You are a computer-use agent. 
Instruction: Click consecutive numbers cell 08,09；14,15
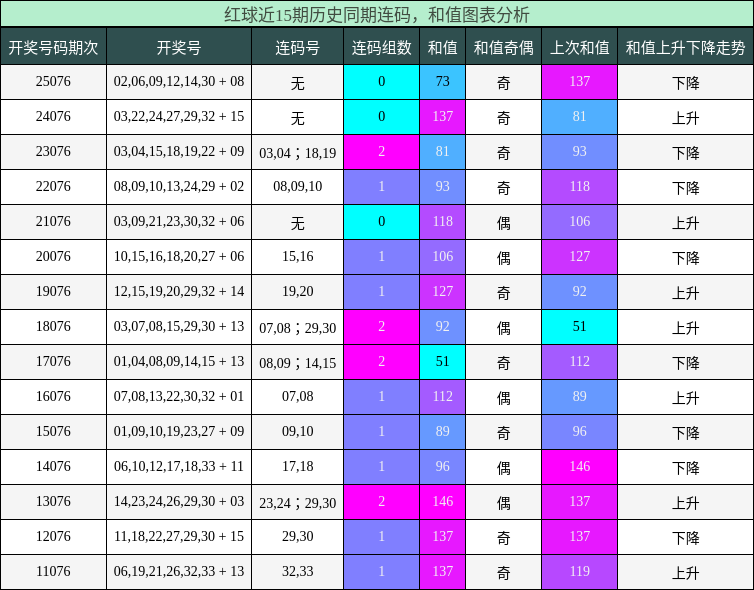298,362
